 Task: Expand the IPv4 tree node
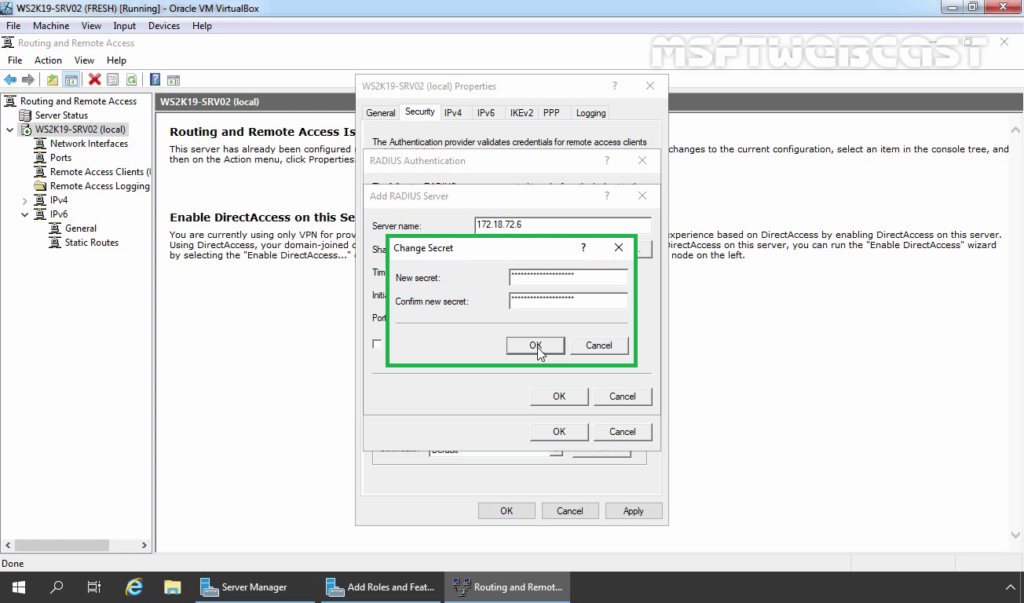[25, 201]
